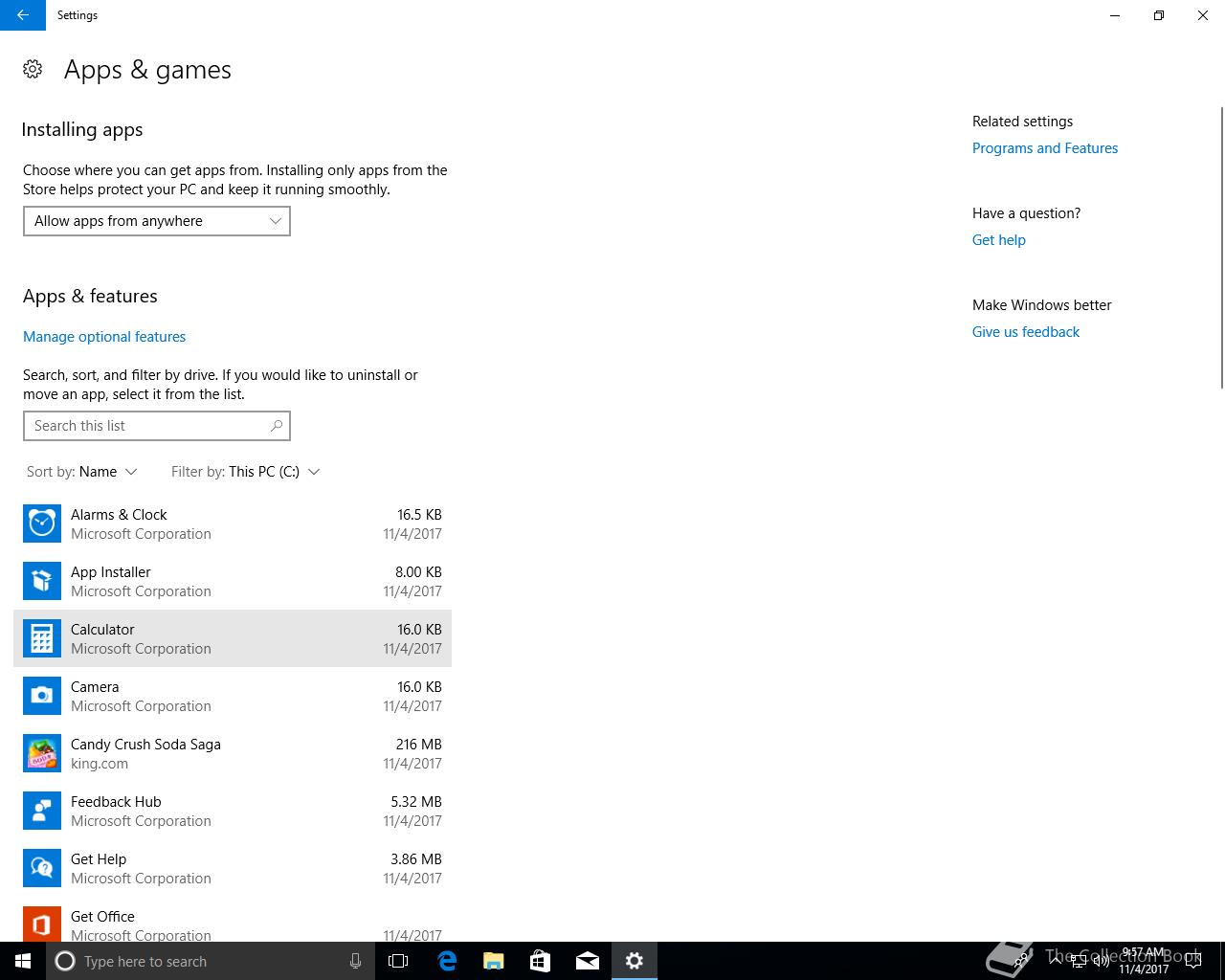Click the 3.86 MB size value
This screenshot has width=1225, height=980.
click(416, 859)
